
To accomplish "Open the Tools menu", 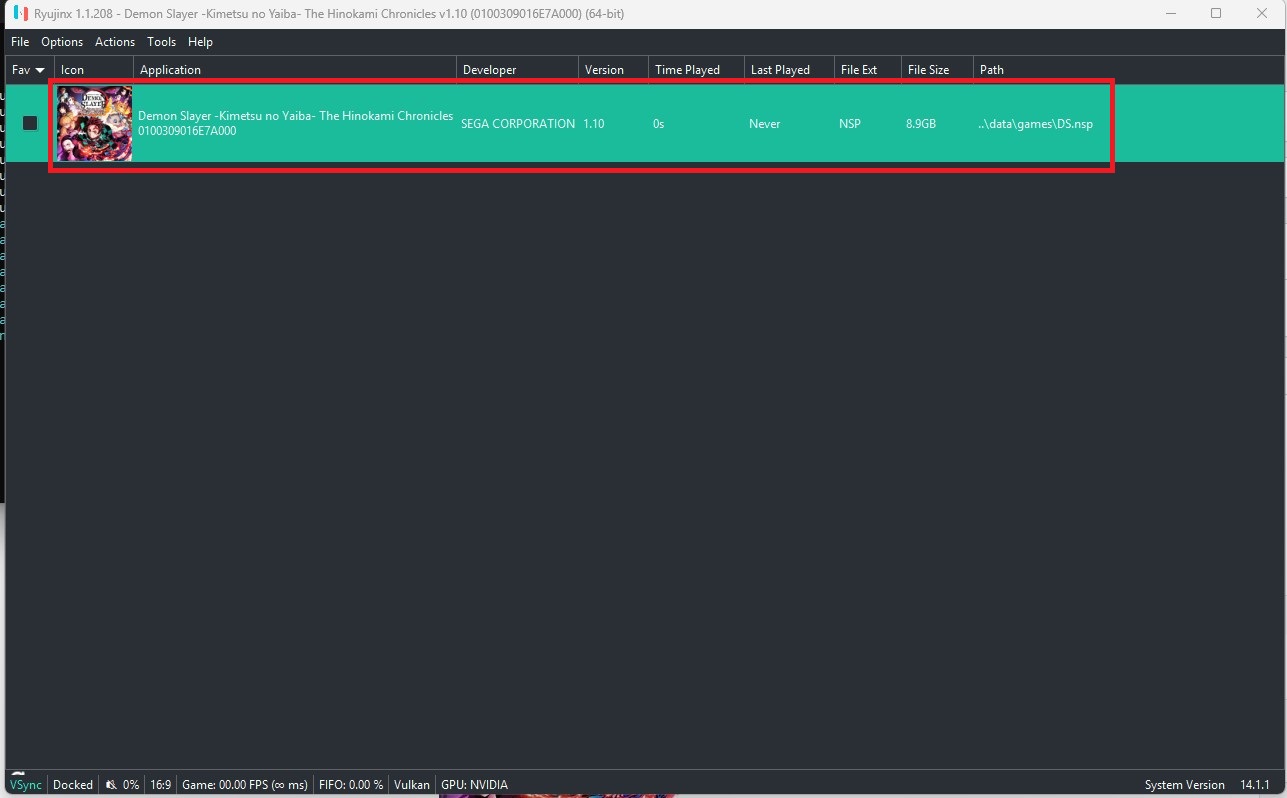I will 161,42.
